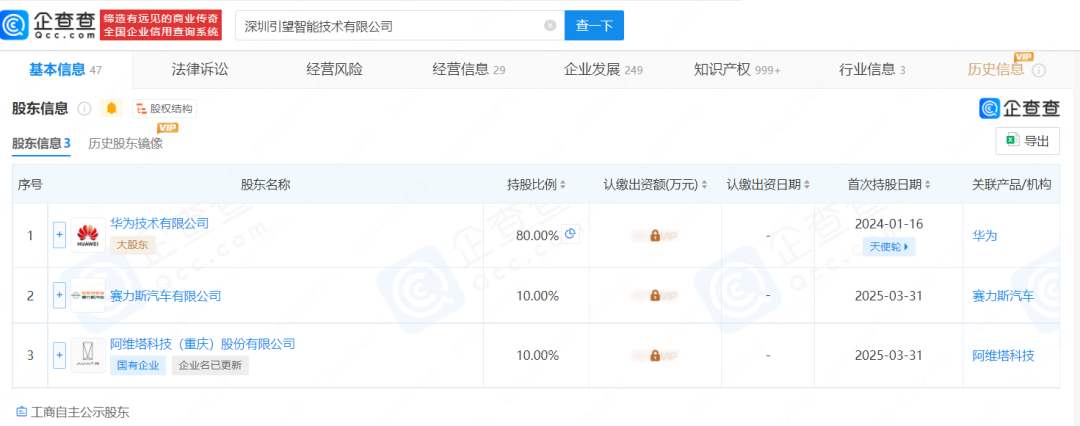Expand the 华为技术有限公司 row with plus button
This screenshot has height=426, width=1080.
(x=59, y=236)
